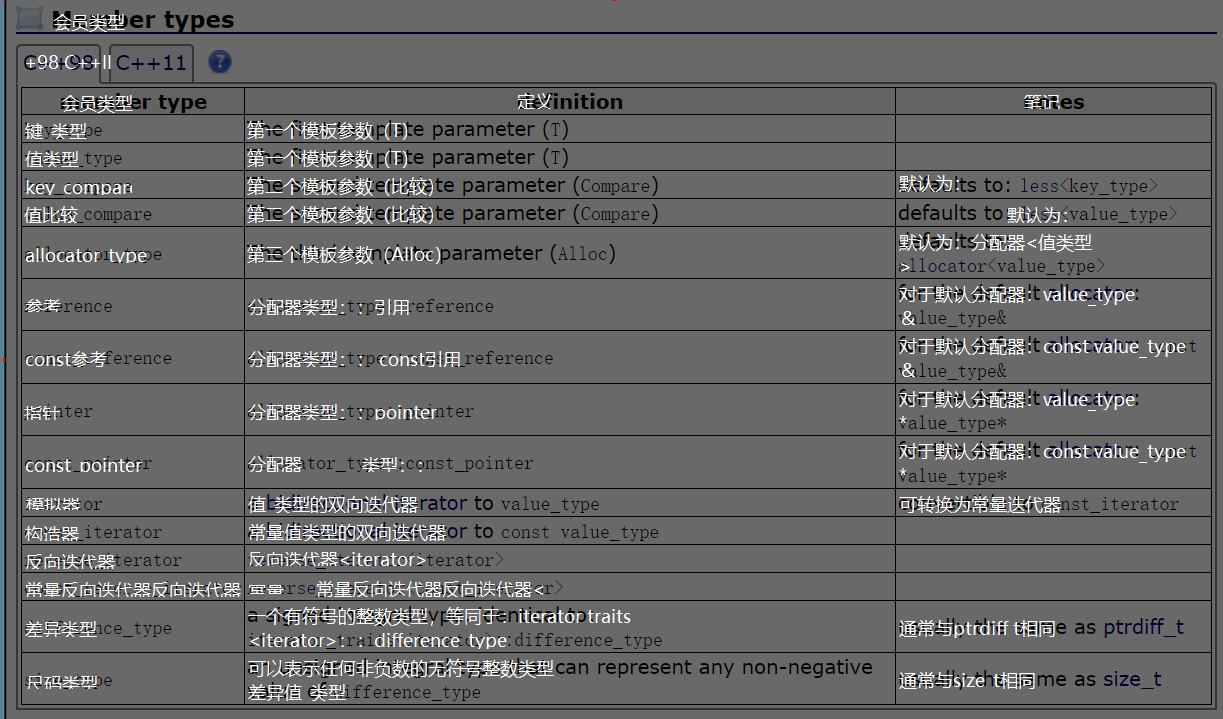Viewport: 1223px width, 719px height.
Task: Open the help question mark icon beside C++11 tab
Action: point(220,62)
